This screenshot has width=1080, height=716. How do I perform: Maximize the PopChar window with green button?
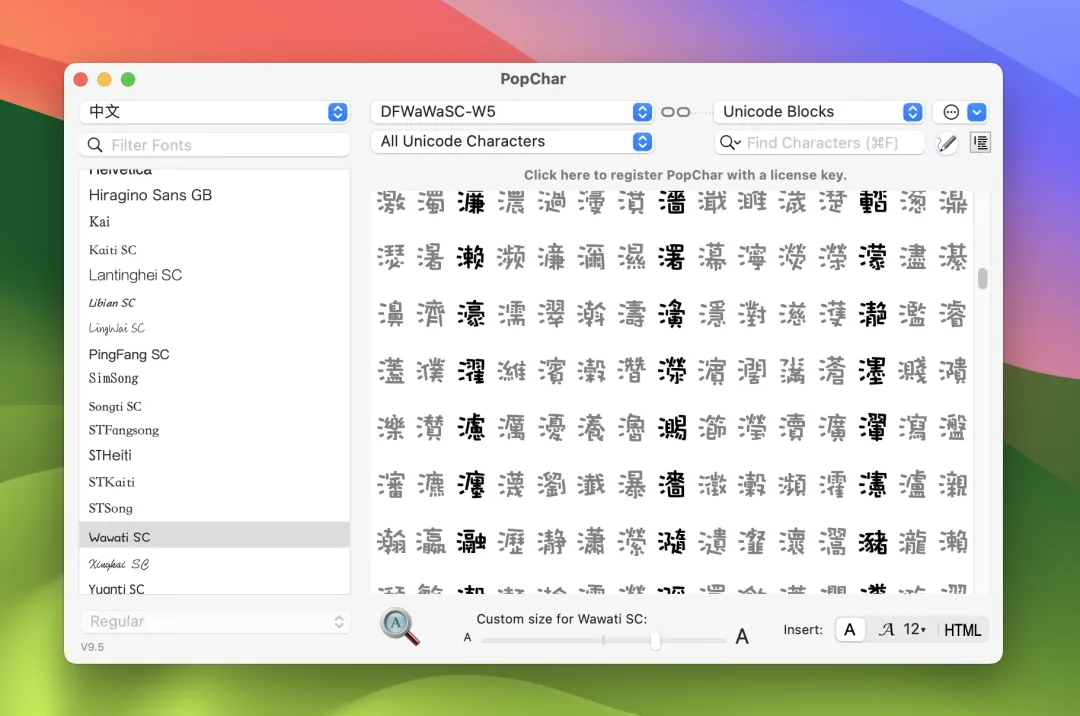click(x=128, y=79)
